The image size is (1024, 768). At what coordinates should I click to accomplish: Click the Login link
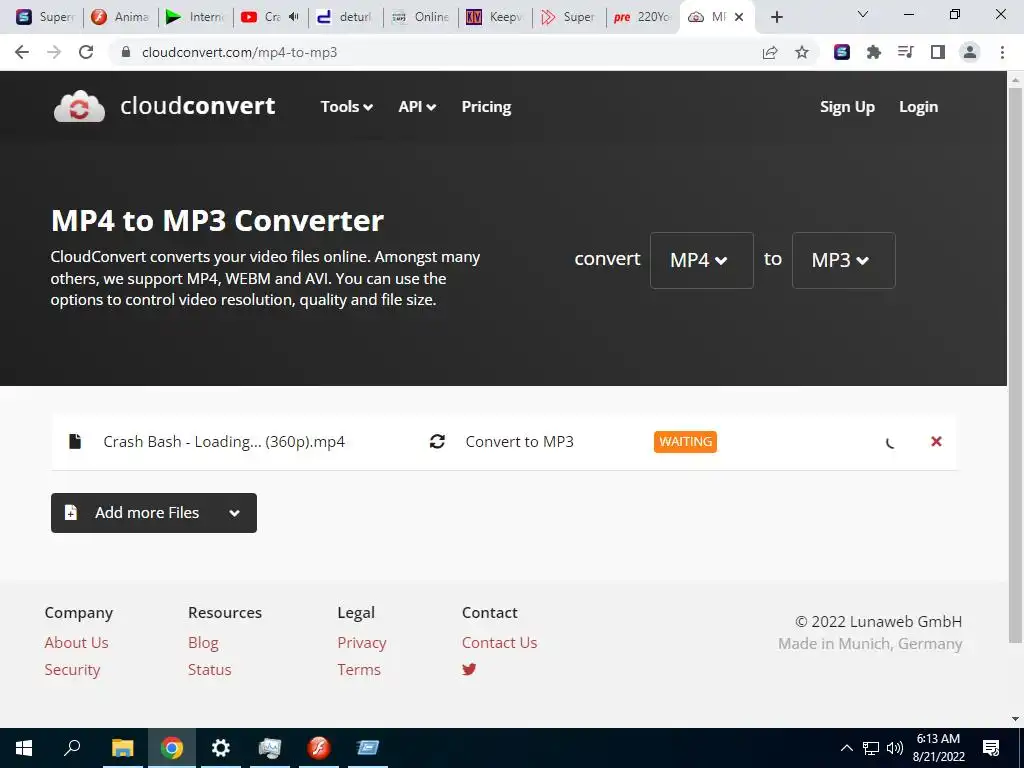(x=918, y=106)
